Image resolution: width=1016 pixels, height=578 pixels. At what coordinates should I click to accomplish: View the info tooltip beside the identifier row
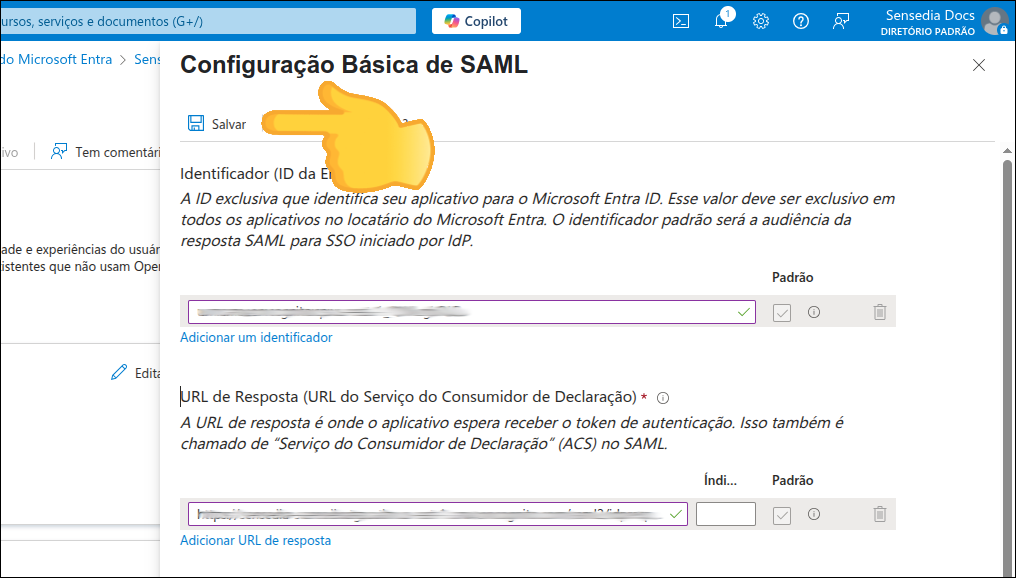click(815, 311)
